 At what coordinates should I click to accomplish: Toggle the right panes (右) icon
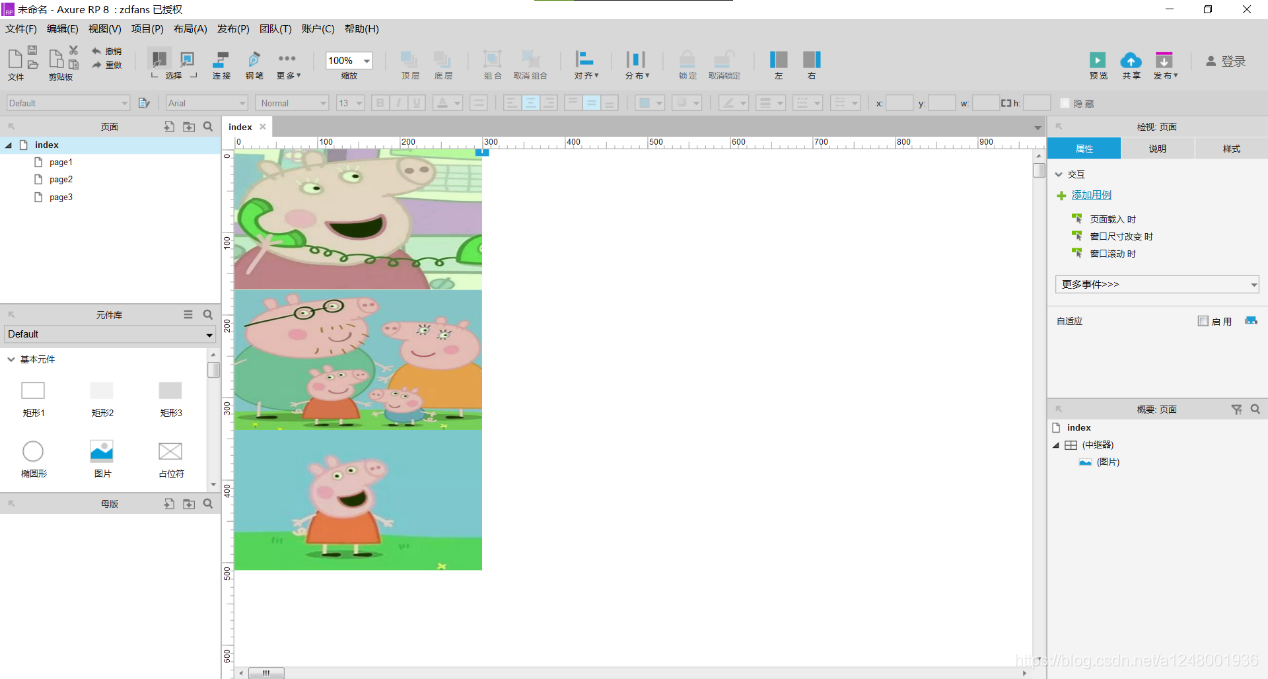click(812, 60)
